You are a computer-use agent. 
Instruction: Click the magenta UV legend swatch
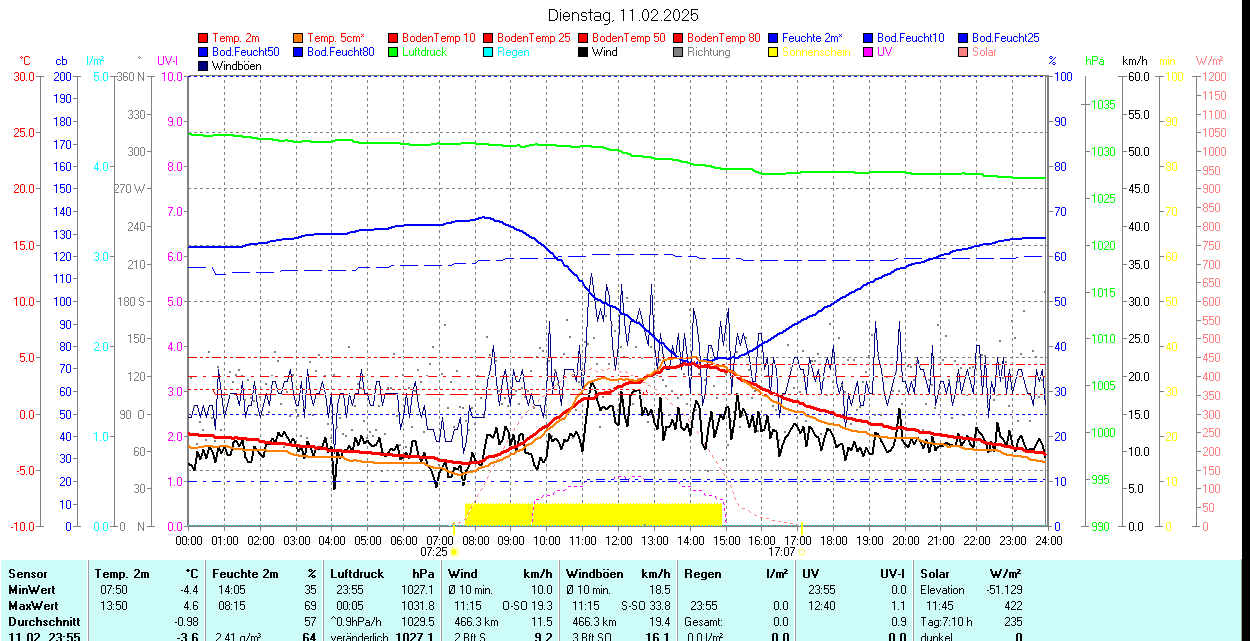(868, 52)
